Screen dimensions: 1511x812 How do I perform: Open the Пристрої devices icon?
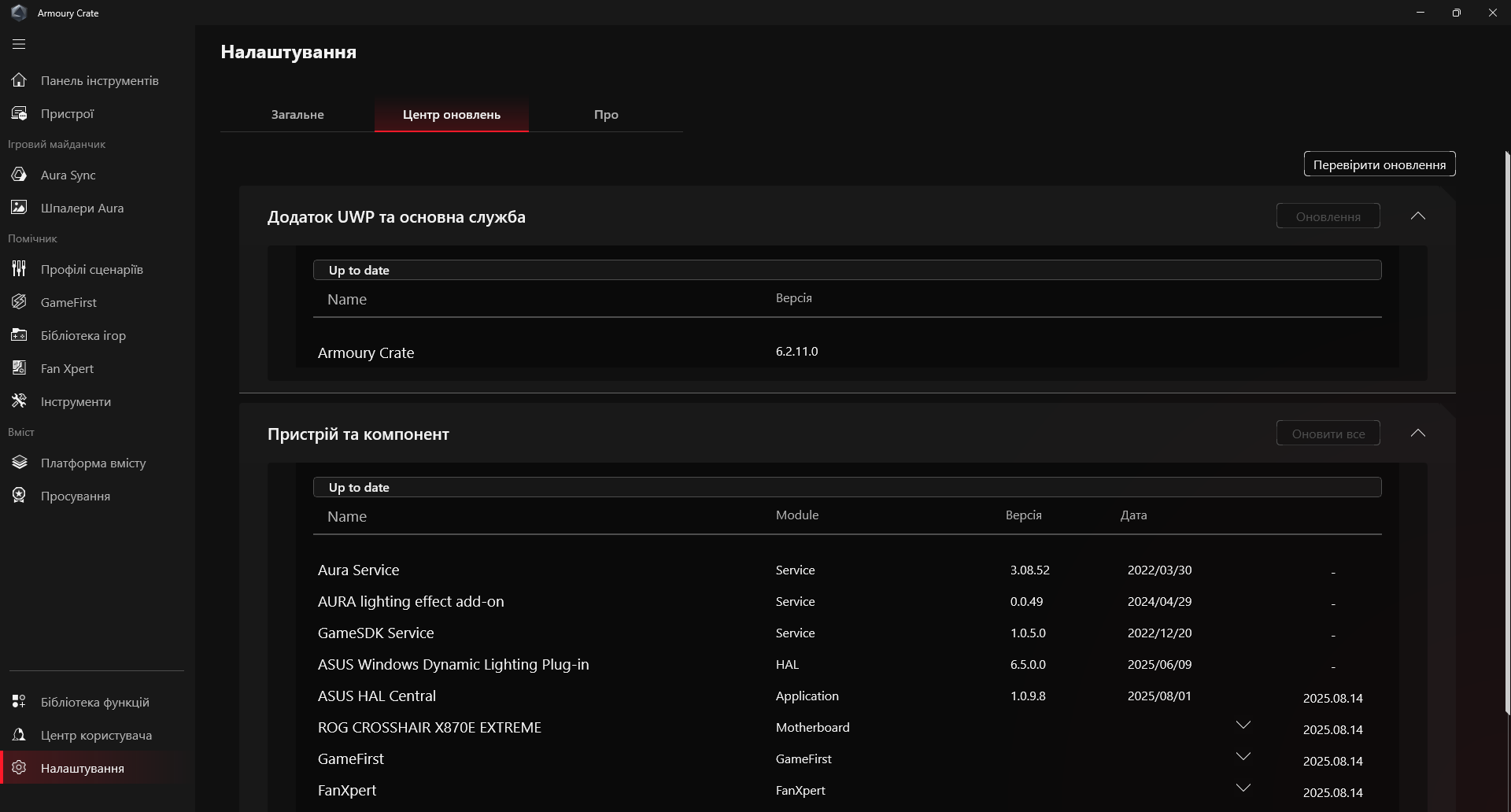[x=19, y=113]
